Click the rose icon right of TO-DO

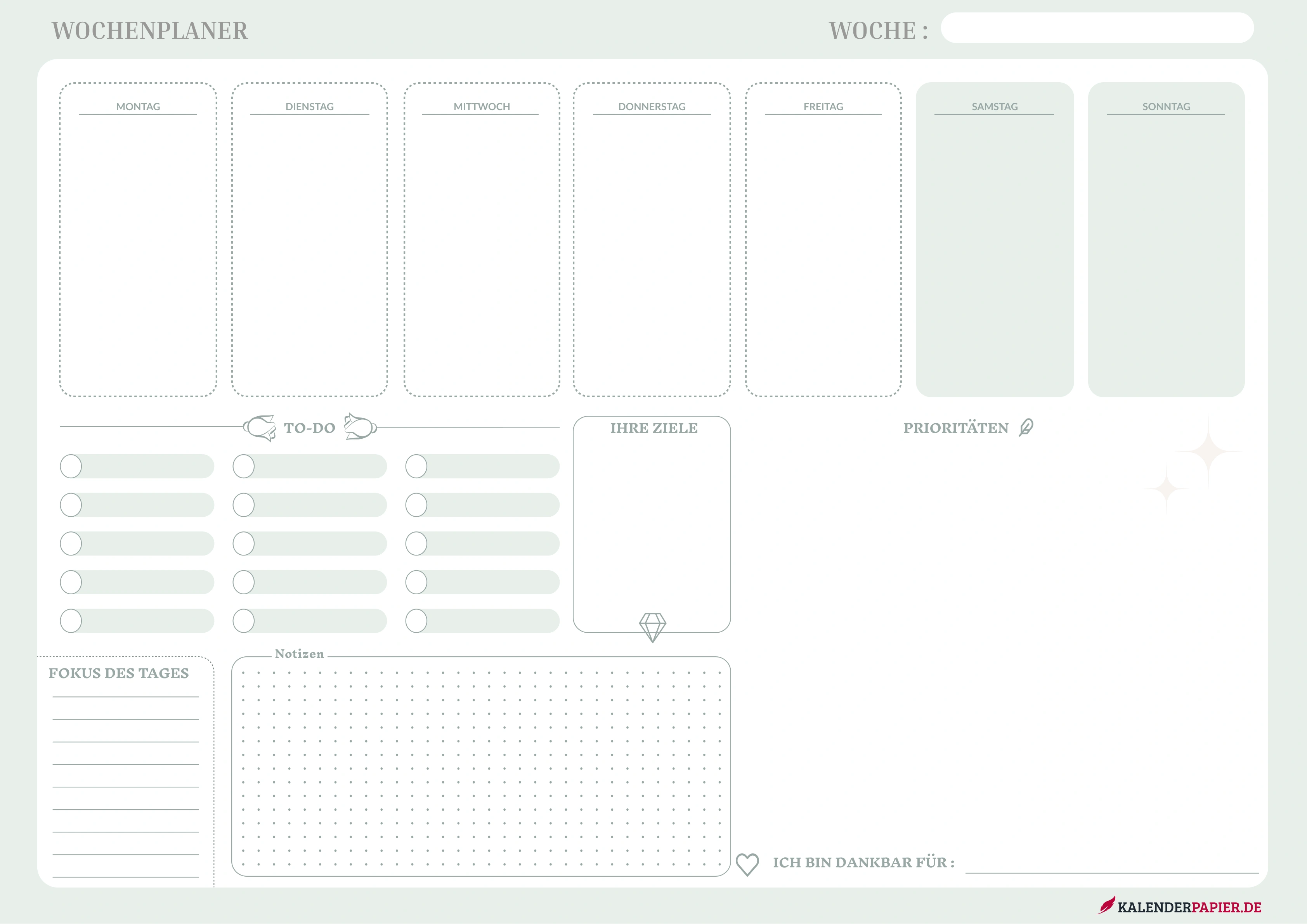pyautogui.click(x=361, y=427)
